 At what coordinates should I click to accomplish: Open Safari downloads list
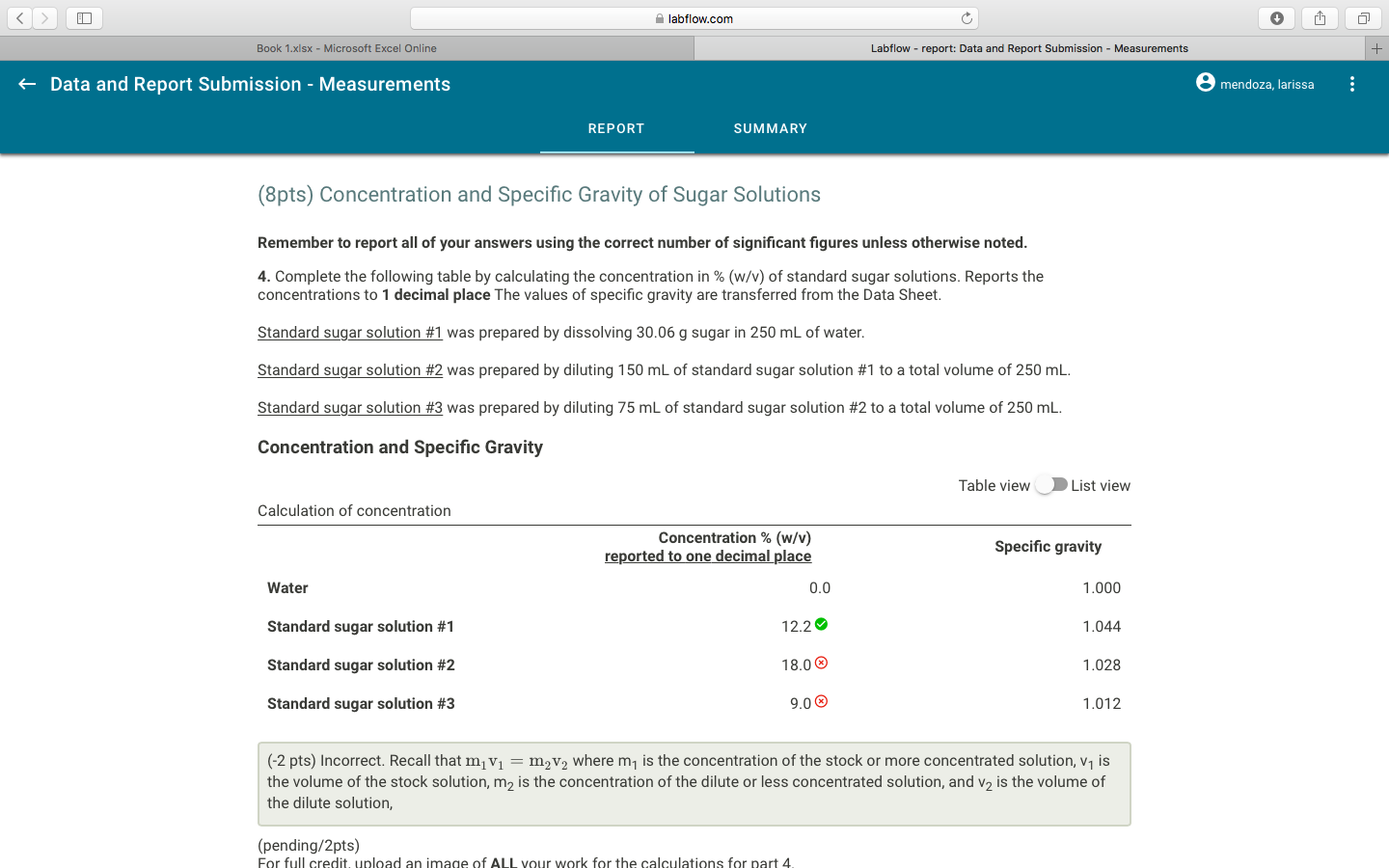[1276, 18]
